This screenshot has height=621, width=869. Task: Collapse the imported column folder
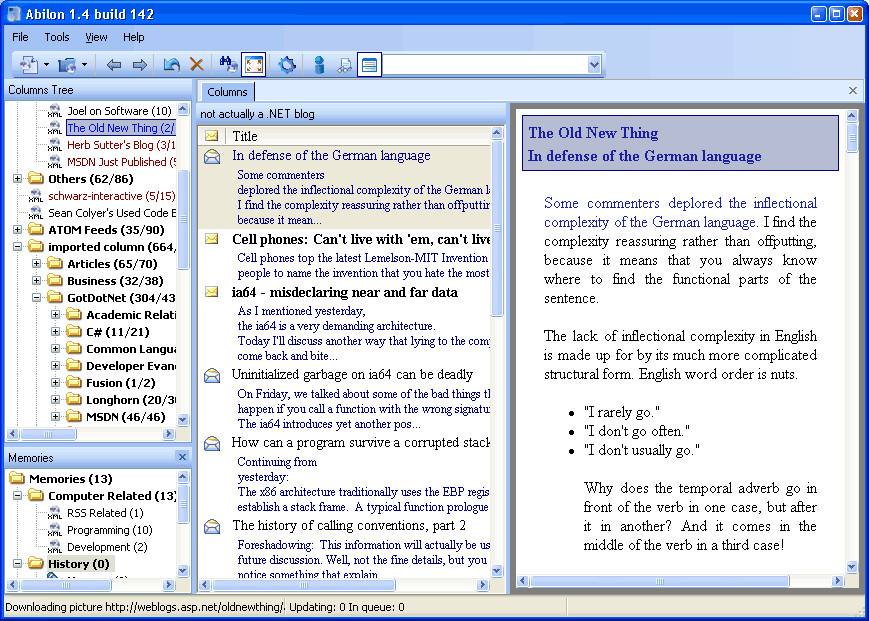click(x=18, y=247)
